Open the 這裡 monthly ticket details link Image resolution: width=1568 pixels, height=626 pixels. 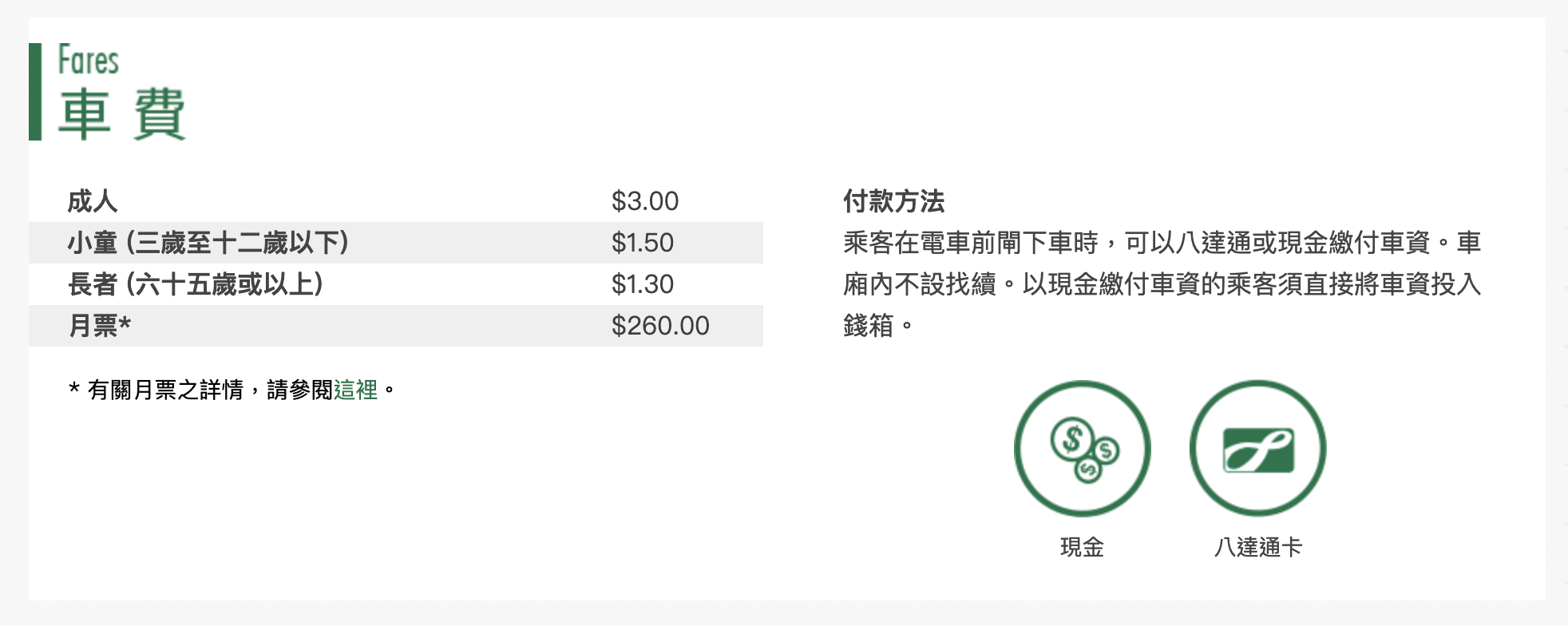355,390
